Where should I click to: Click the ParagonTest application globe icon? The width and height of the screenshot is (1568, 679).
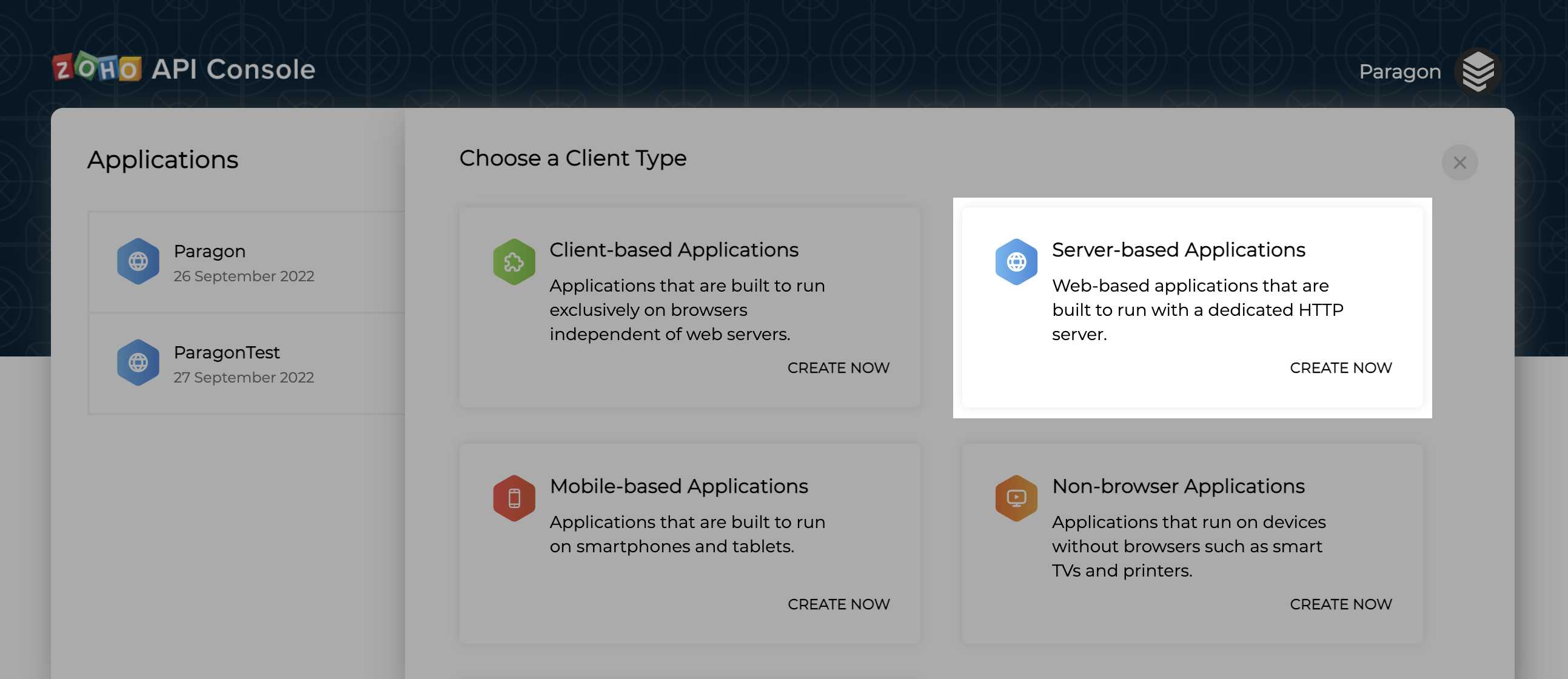138,363
